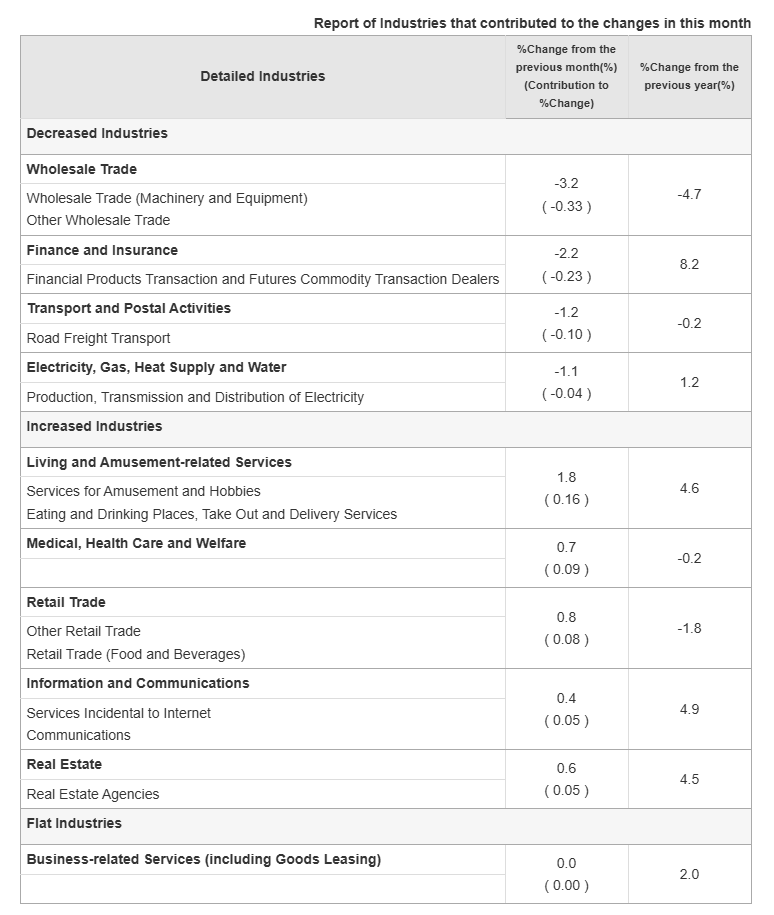
Task: Click the Real Estate Agencies entry
Action: [93, 794]
